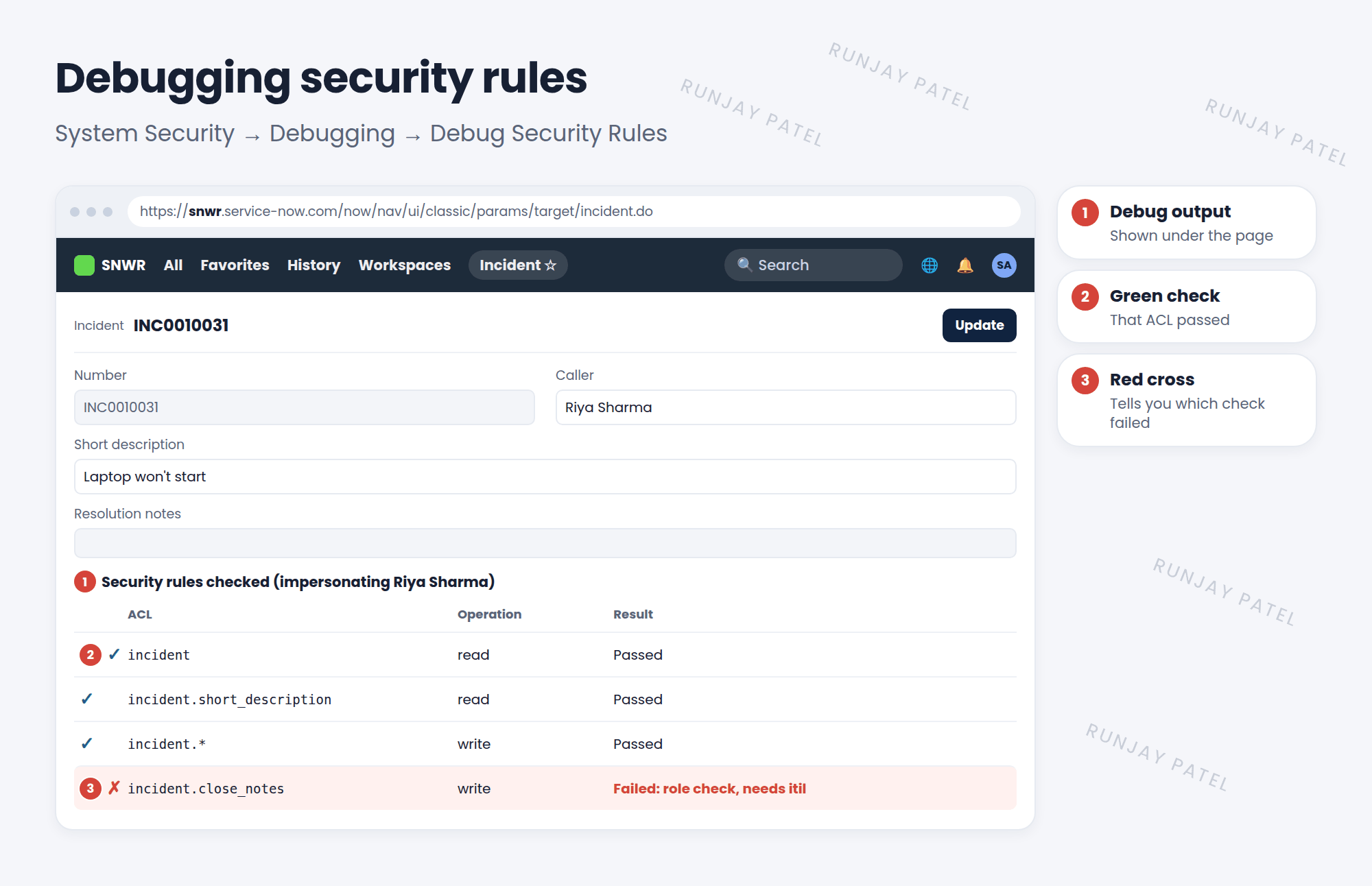
Task: Select the incident.close_notes ACL name
Action: click(206, 789)
